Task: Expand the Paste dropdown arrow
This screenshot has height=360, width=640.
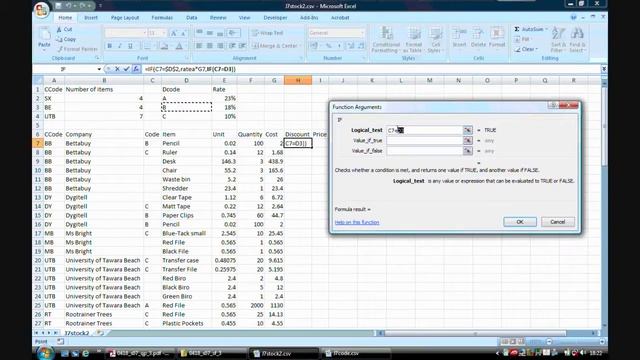Action: point(44,50)
